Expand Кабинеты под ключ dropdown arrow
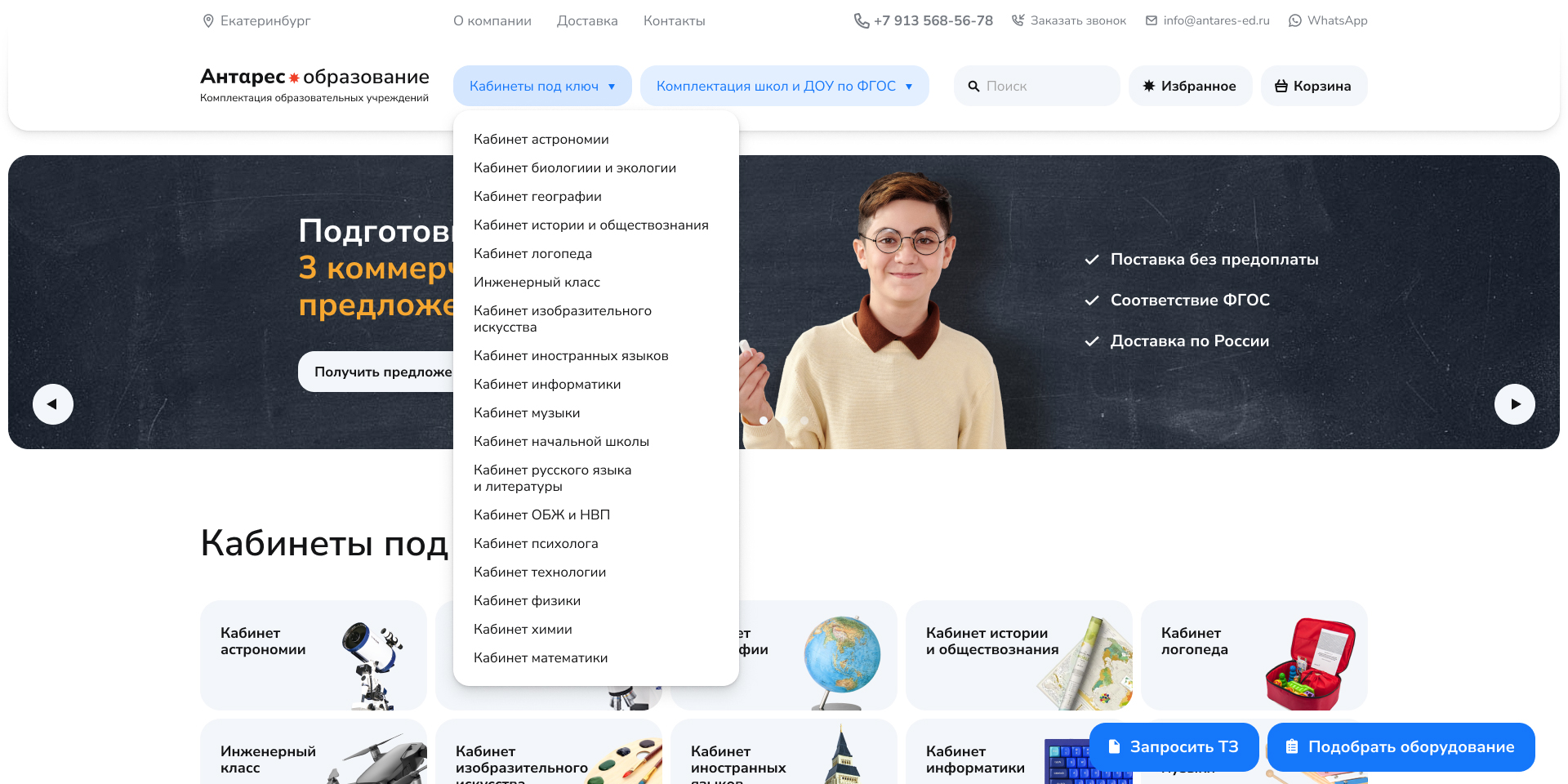This screenshot has width=1568, height=784. 612,87
